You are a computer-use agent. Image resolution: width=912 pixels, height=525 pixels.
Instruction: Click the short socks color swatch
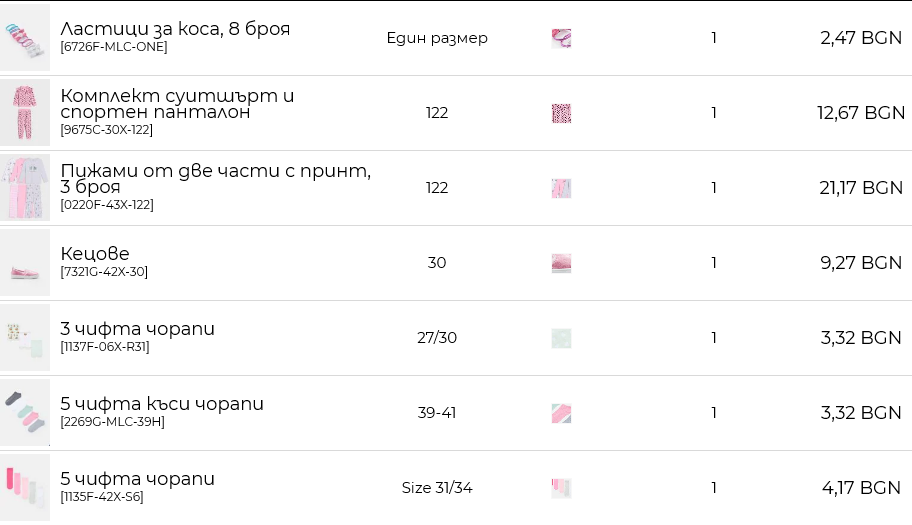(x=561, y=414)
